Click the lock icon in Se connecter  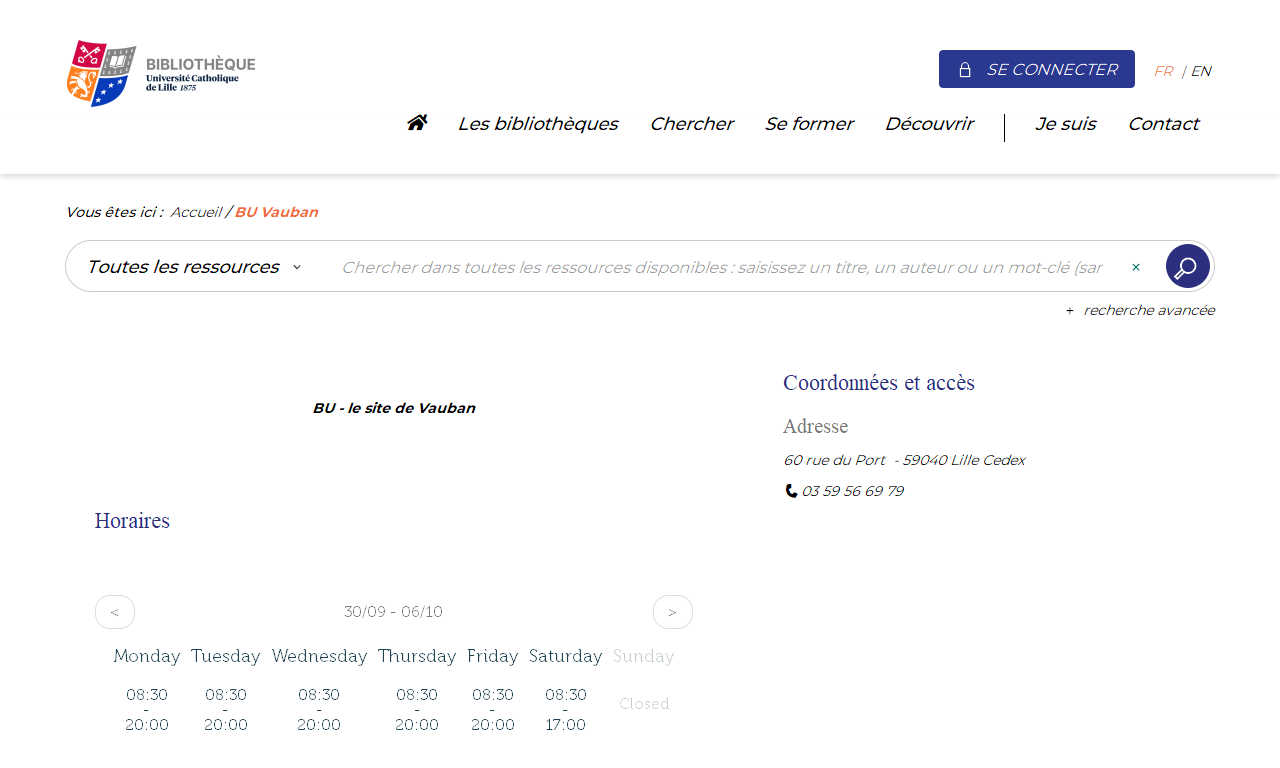(x=965, y=70)
